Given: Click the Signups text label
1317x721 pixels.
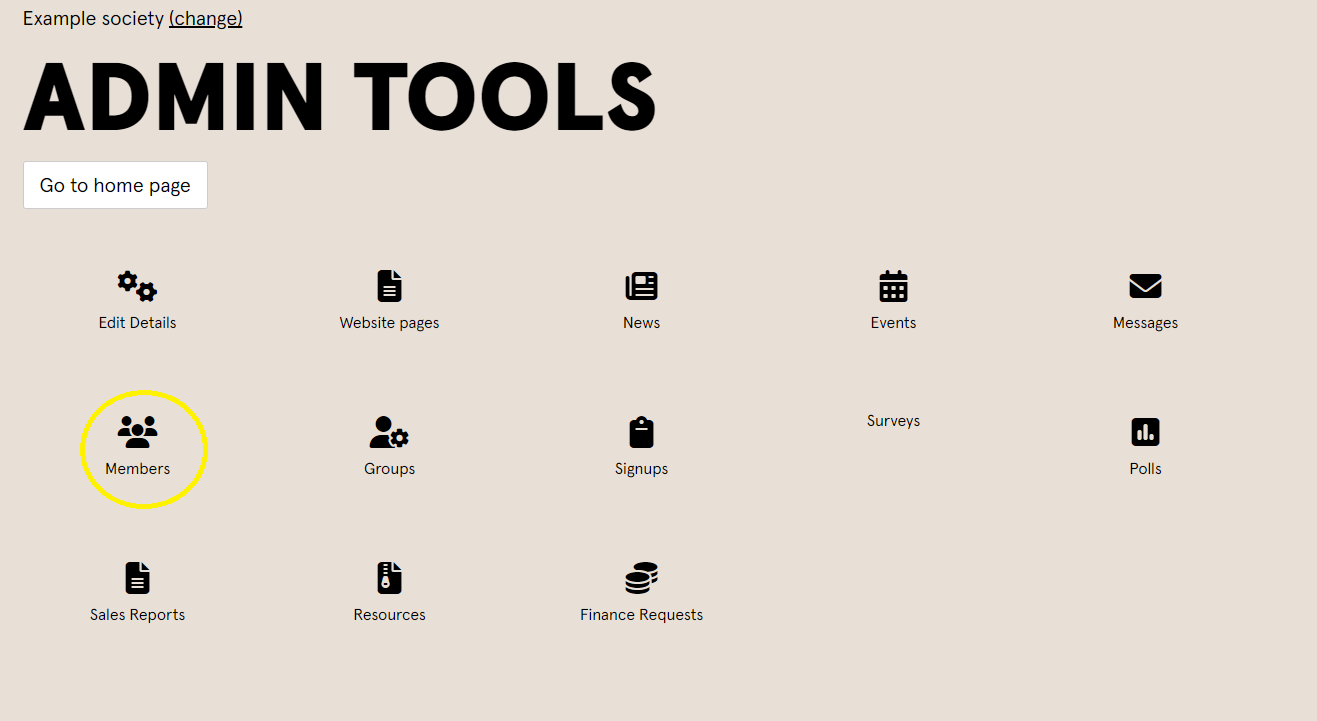Looking at the screenshot, I should [x=641, y=469].
